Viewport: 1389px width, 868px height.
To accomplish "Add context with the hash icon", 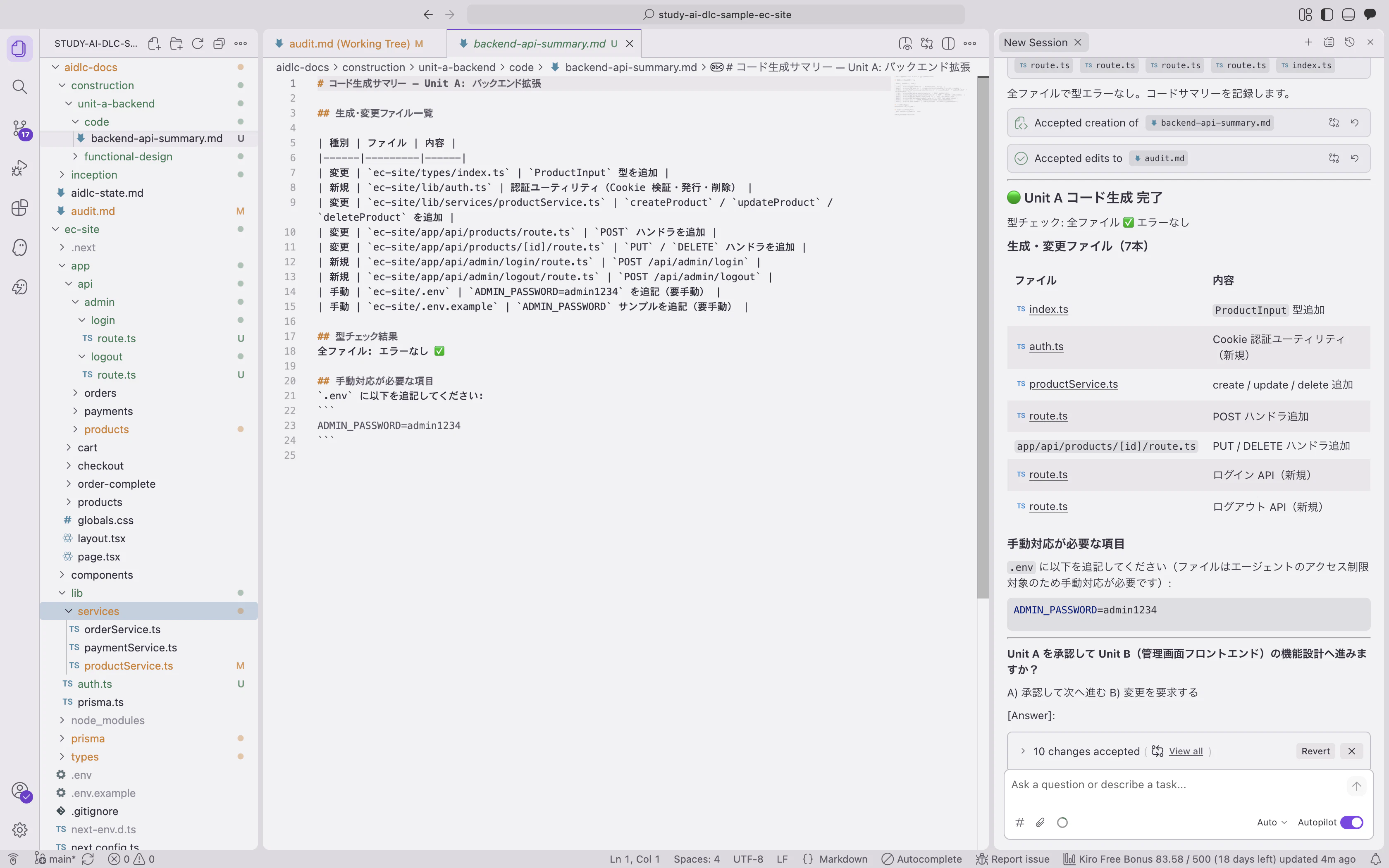I will pyautogui.click(x=1020, y=822).
